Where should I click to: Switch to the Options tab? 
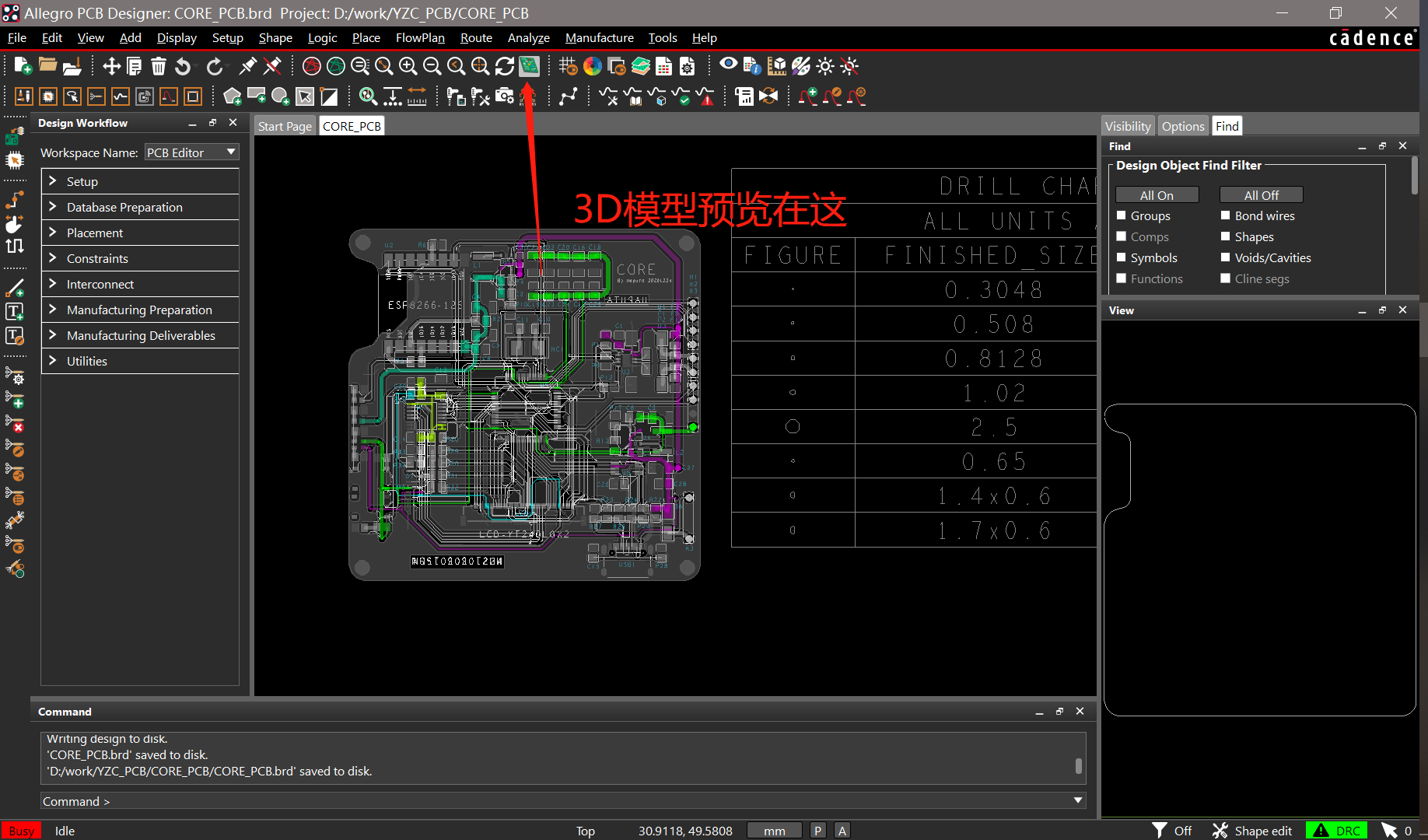1183,126
